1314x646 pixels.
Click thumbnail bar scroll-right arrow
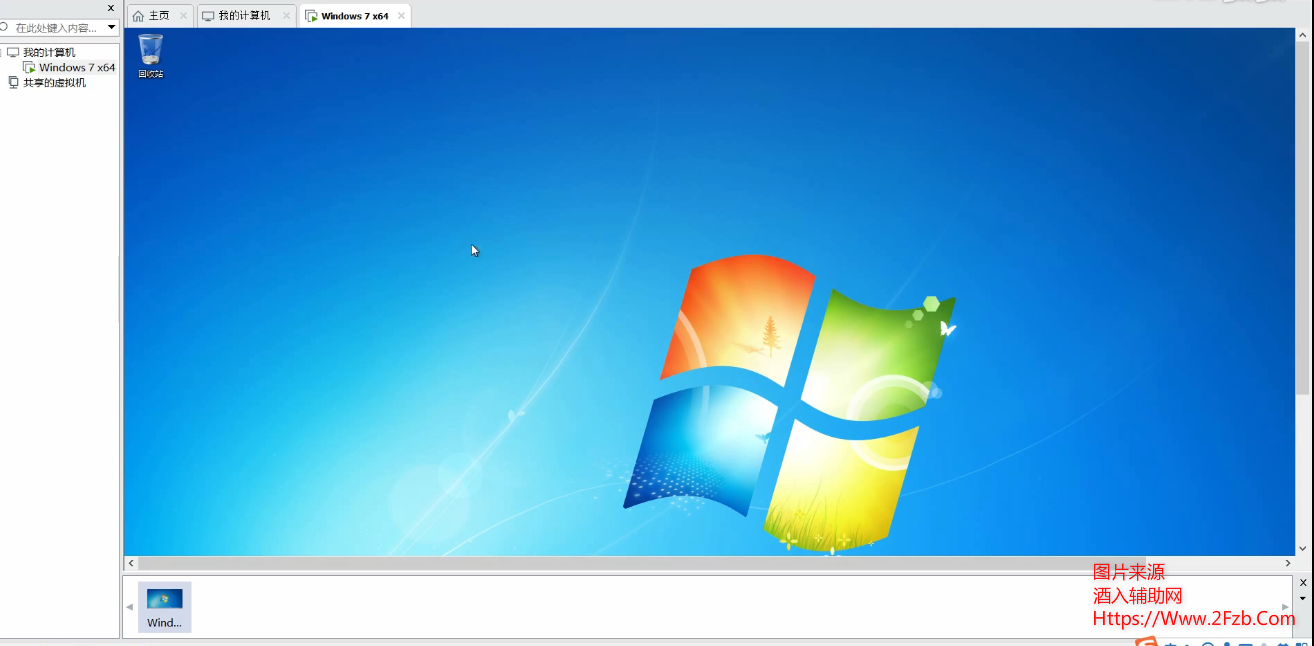pyautogui.click(x=1285, y=607)
